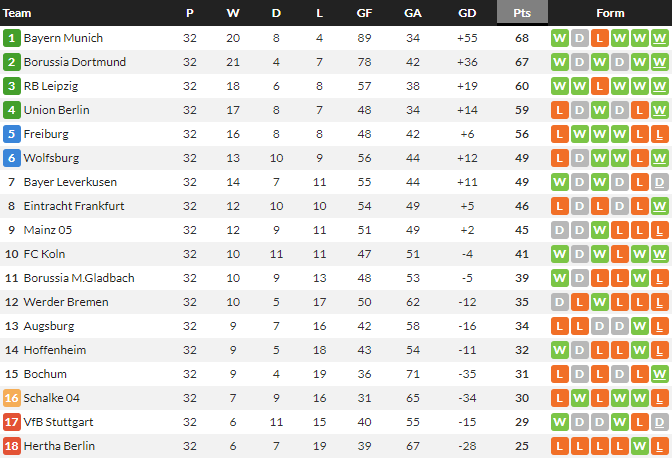
Task: Click Mainz 05 points value 45
Action: coord(521,230)
